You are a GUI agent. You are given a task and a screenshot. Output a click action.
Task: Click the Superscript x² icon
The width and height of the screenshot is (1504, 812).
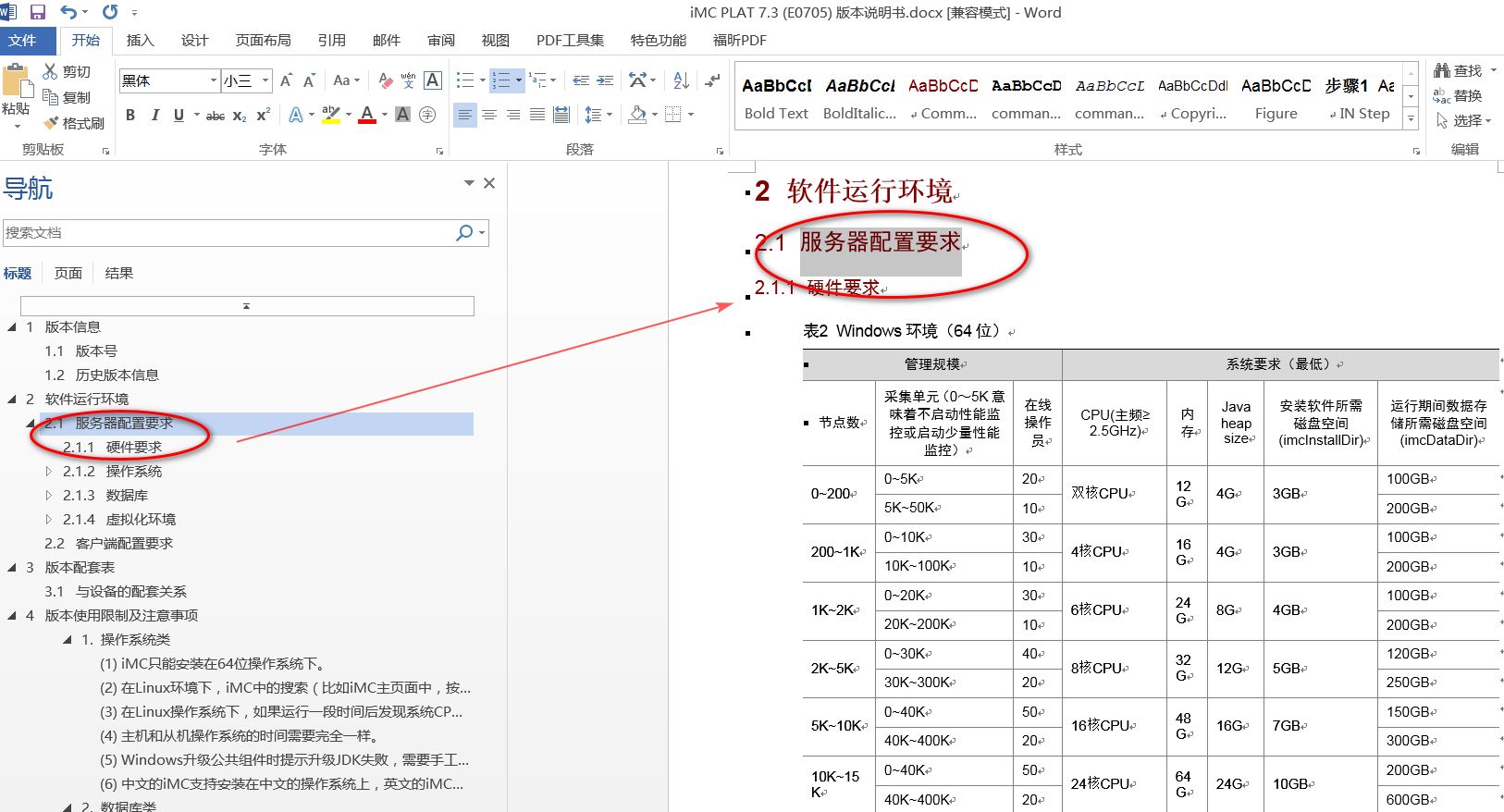264,116
